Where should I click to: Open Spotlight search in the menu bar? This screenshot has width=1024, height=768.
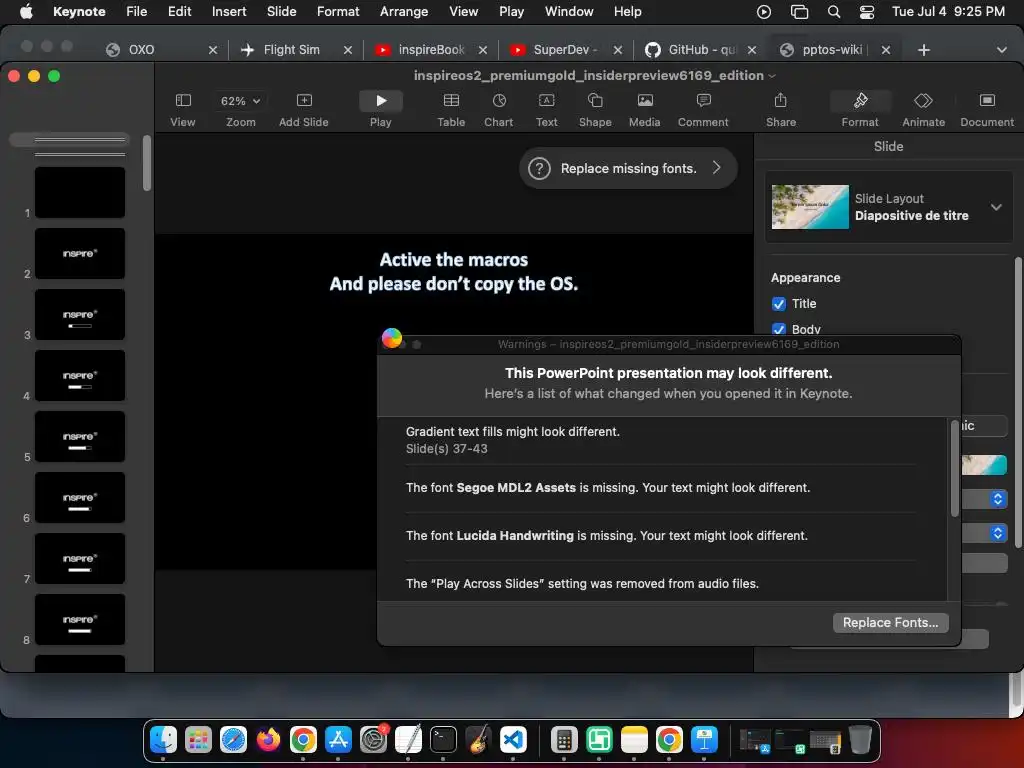click(834, 12)
